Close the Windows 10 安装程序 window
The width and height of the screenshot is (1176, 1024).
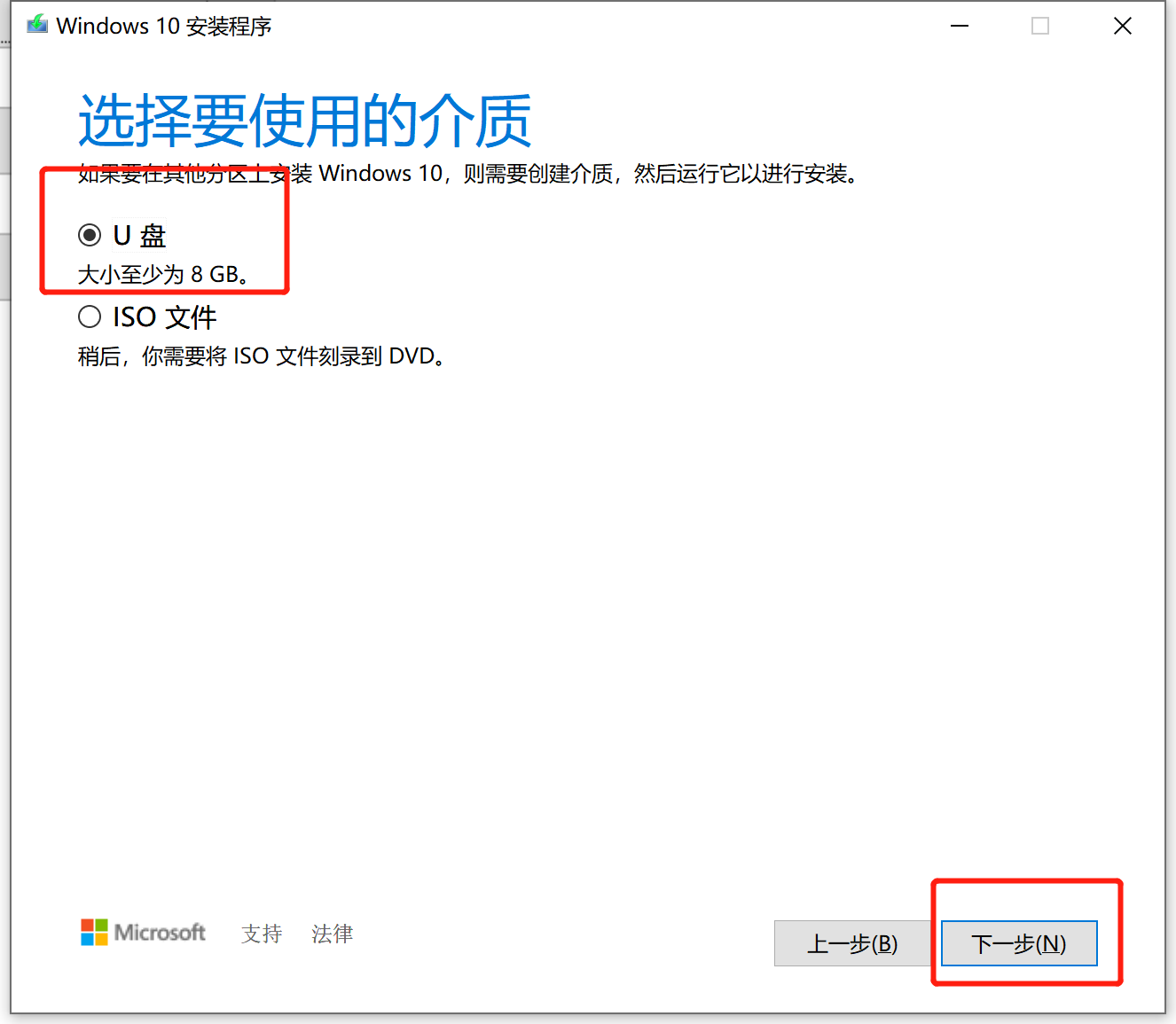[x=1122, y=26]
